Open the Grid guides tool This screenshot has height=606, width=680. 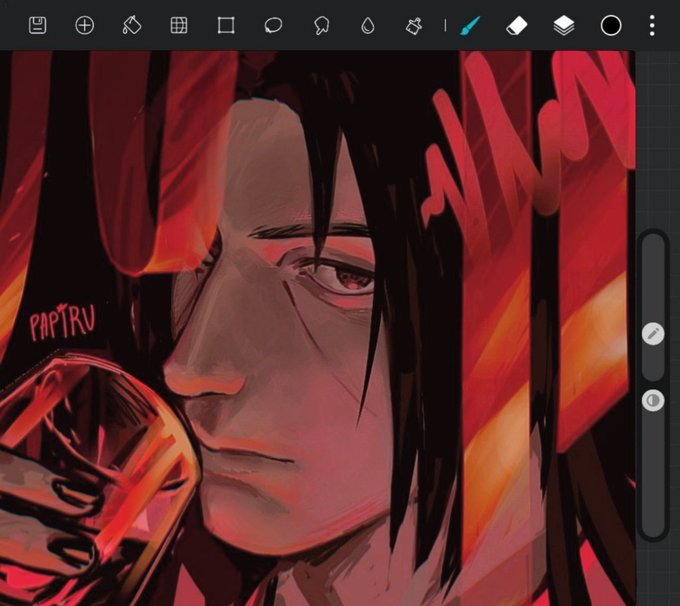tap(179, 25)
